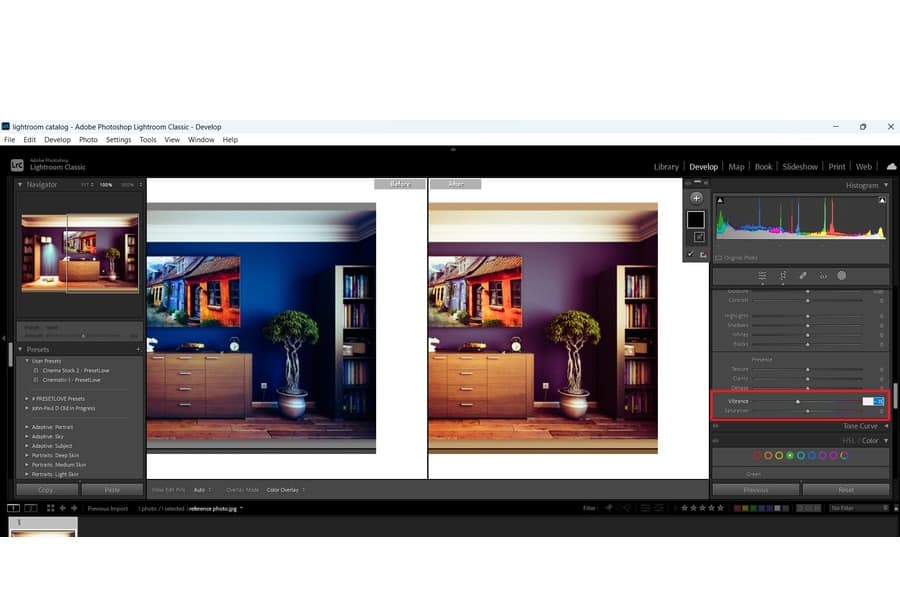Open the Color Overlay mode dropdown
Viewport: 900px width, 600px height.
tap(285, 490)
